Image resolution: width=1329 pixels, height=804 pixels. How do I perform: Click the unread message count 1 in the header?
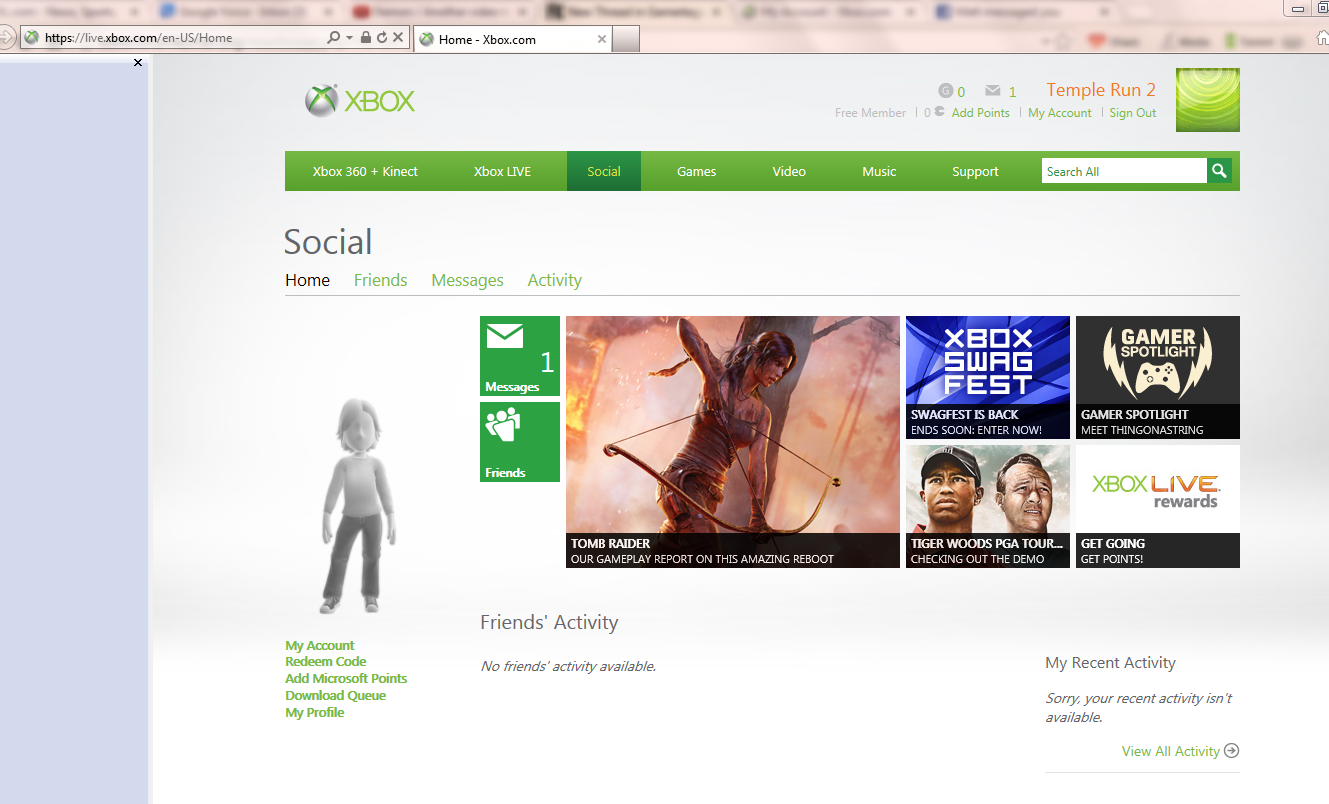[x=1012, y=92]
